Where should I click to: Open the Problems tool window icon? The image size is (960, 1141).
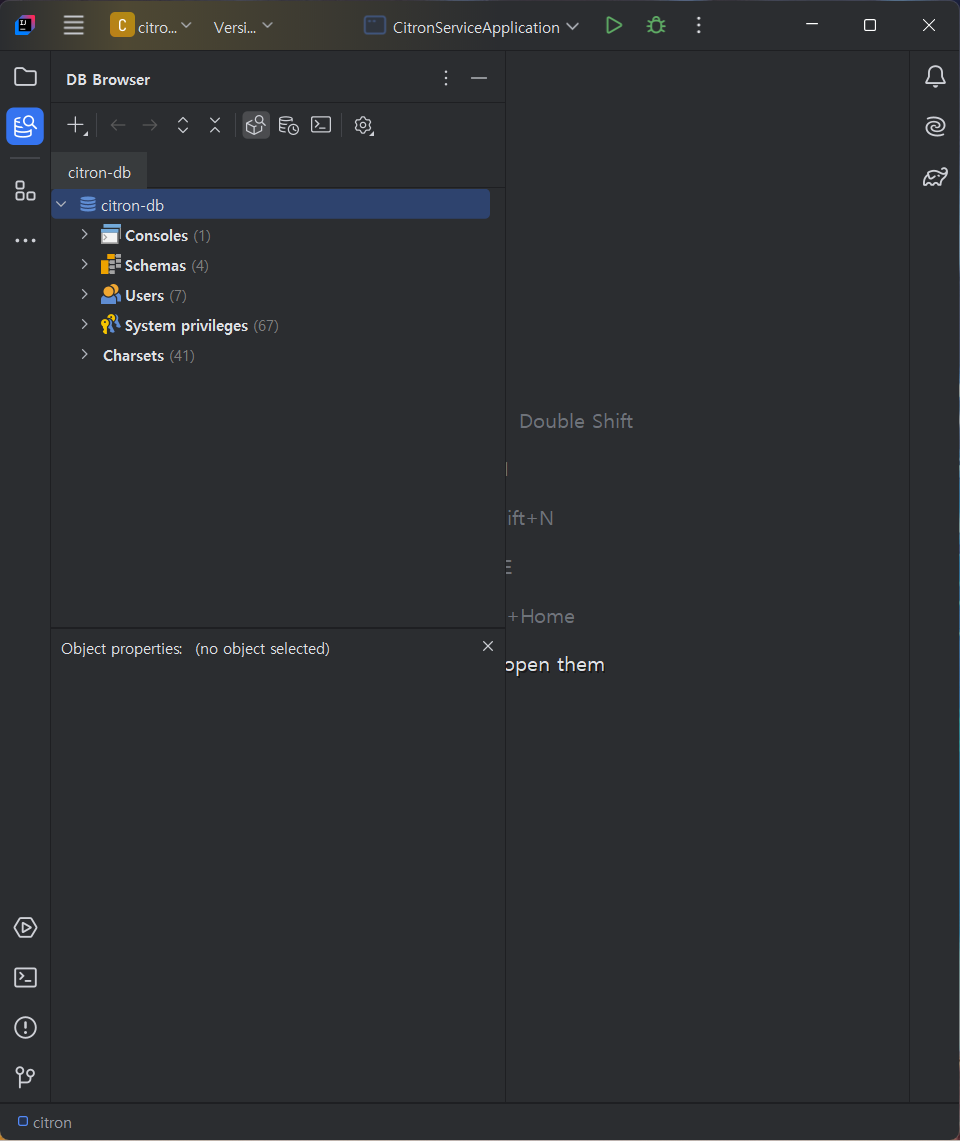(x=25, y=1027)
